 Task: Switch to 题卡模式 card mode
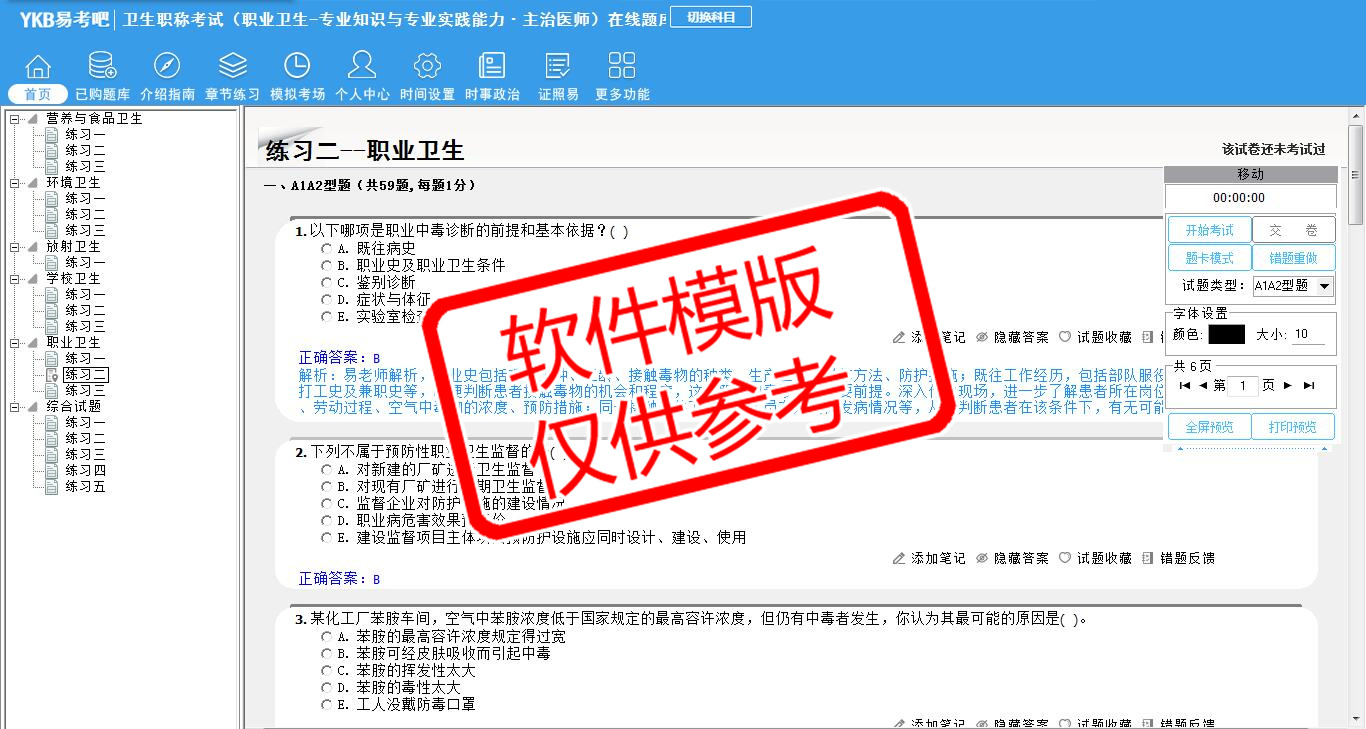1209,258
